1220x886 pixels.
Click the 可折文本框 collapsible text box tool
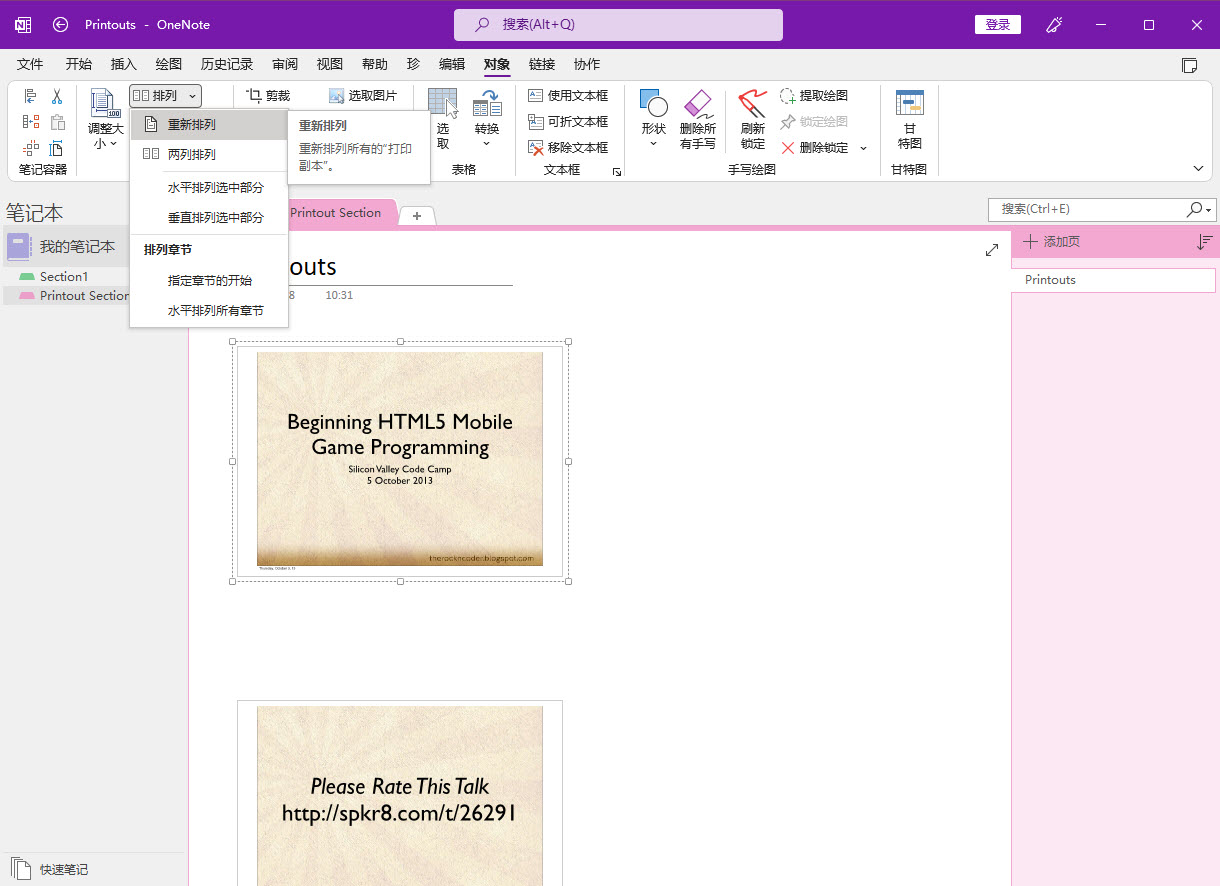(568, 122)
